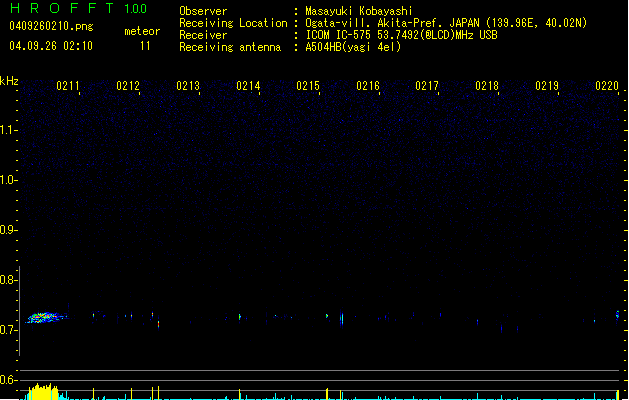Click the 0.6 kHz frequency label

pyautogui.click(x=8, y=380)
